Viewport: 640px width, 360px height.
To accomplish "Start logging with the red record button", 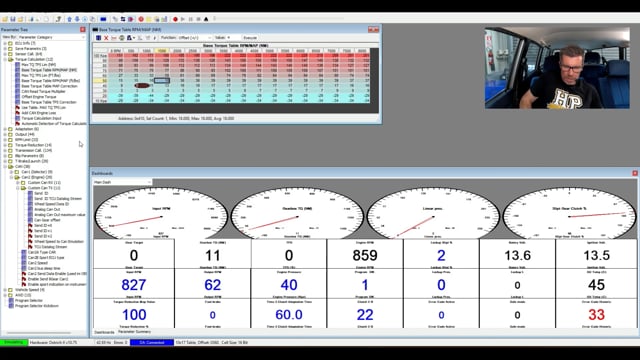I will coord(175,19).
